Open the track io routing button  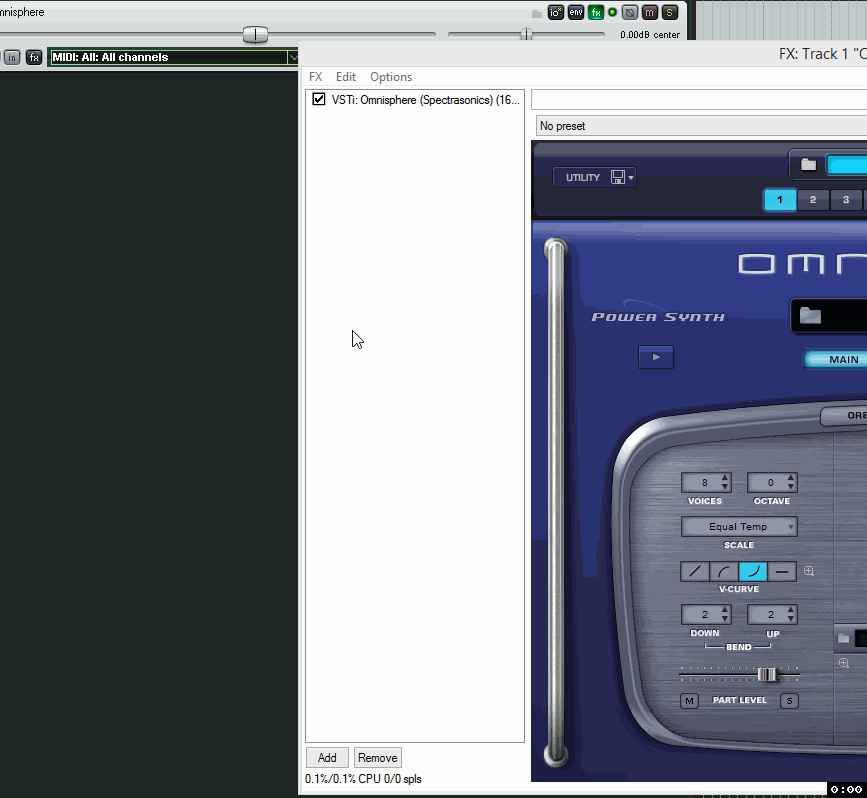point(556,12)
